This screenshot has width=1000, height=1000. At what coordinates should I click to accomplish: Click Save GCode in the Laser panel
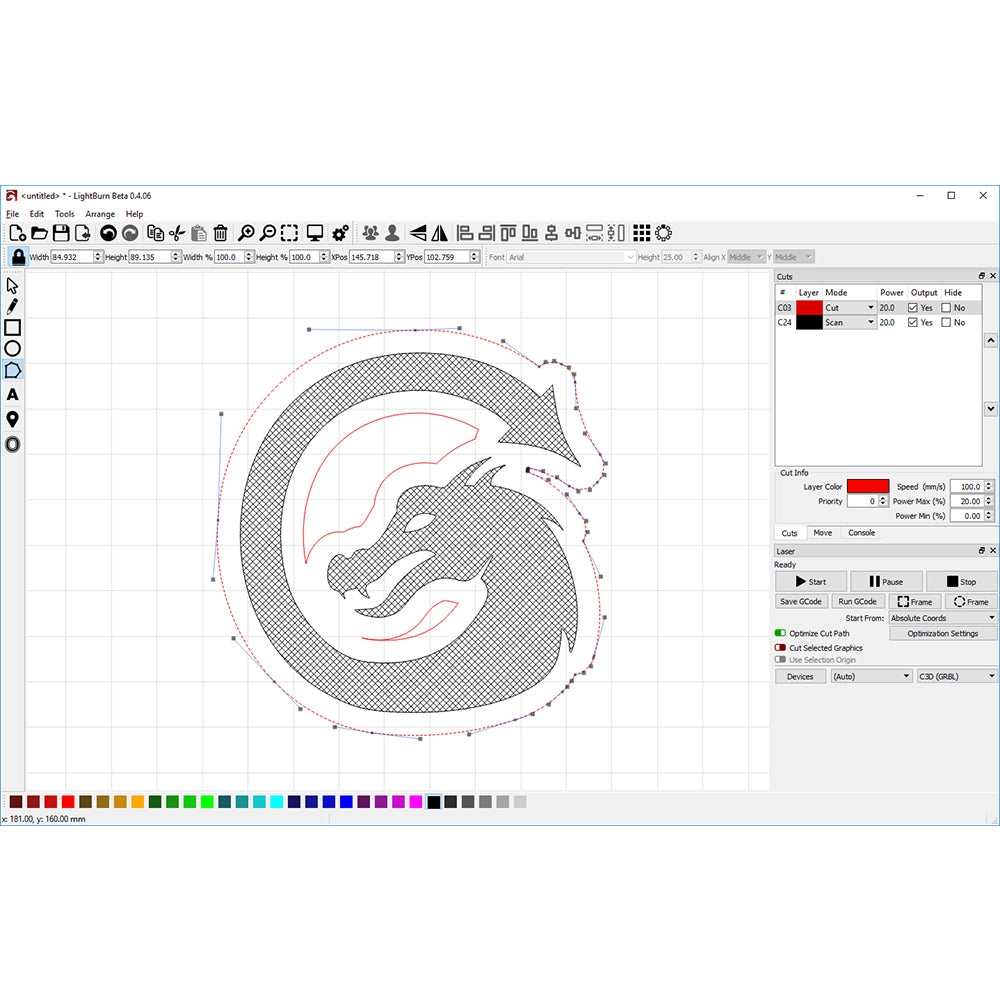(x=800, y=601)
